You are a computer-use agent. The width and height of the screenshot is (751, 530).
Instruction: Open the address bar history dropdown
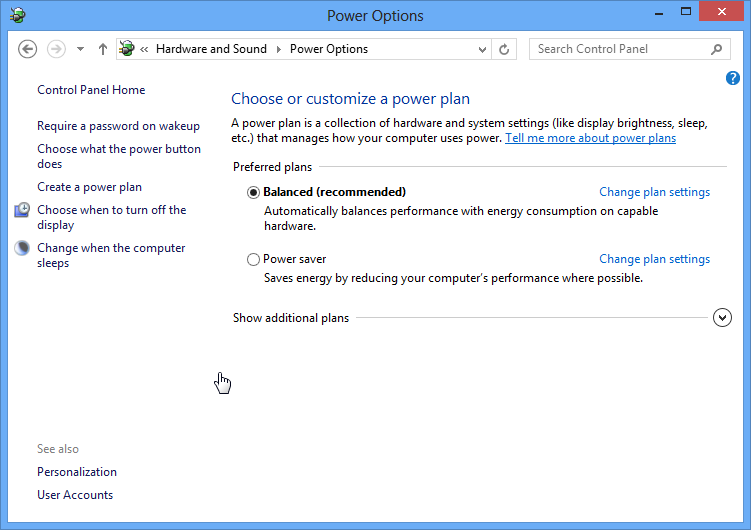[x=482, y=49]
